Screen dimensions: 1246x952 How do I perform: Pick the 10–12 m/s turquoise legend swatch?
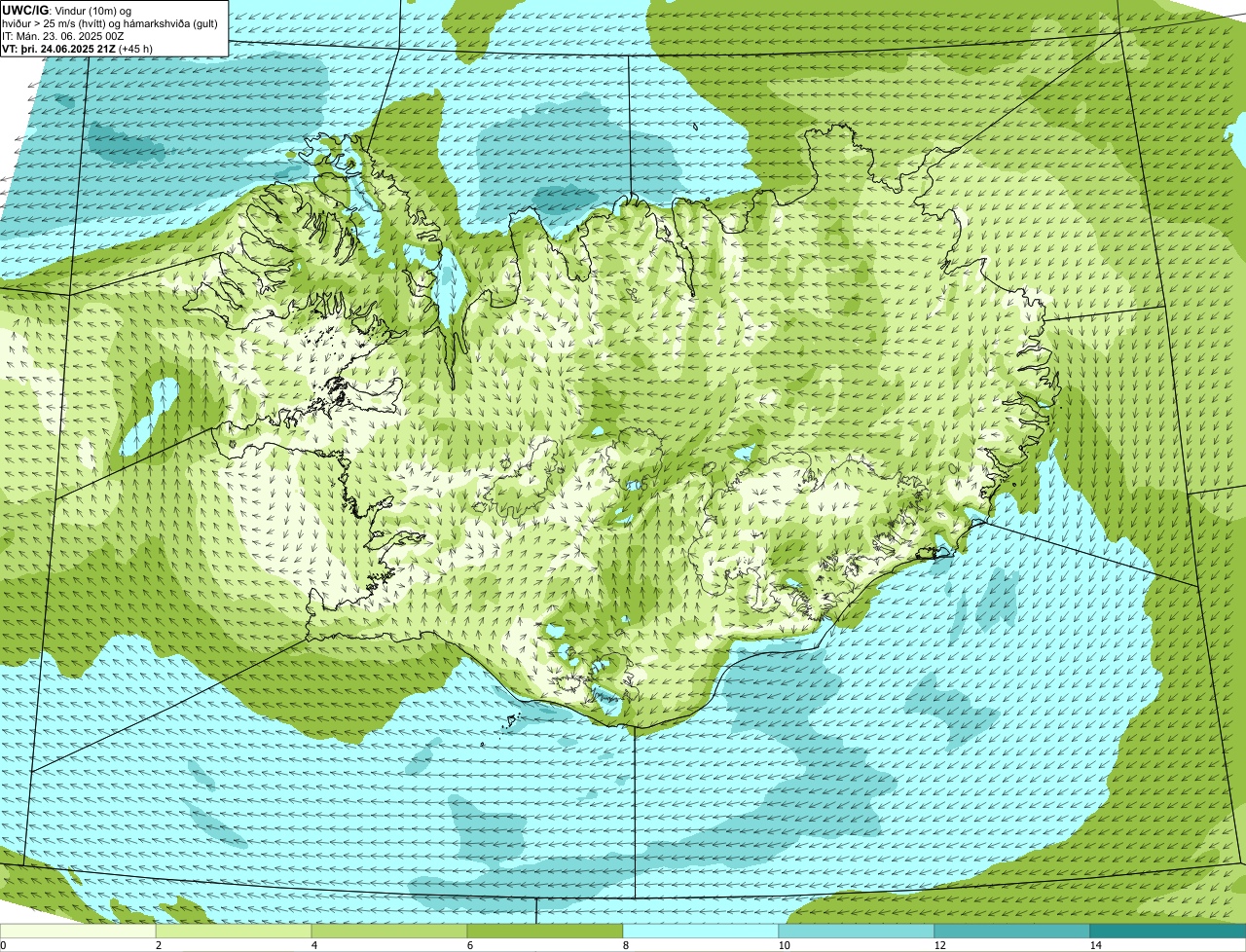click(x=857, y=931)
